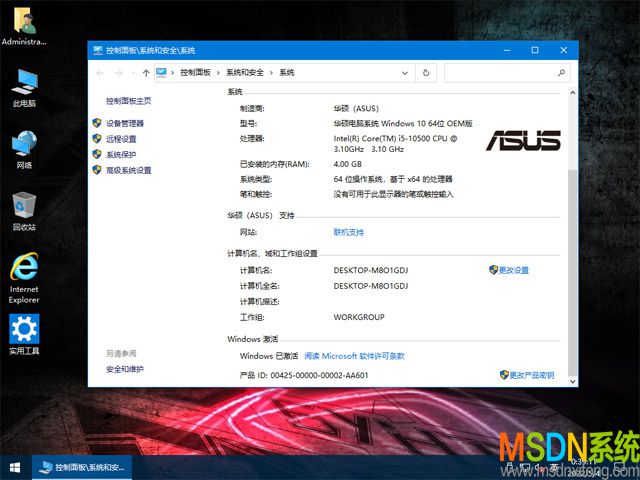Click the computer icon in address bar
Image resolution: width=640 pixels, height=480 pixels.
[161, 73]
